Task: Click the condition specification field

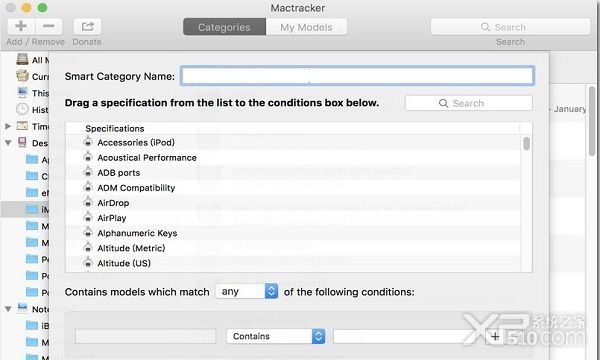Action: [145, 336]
